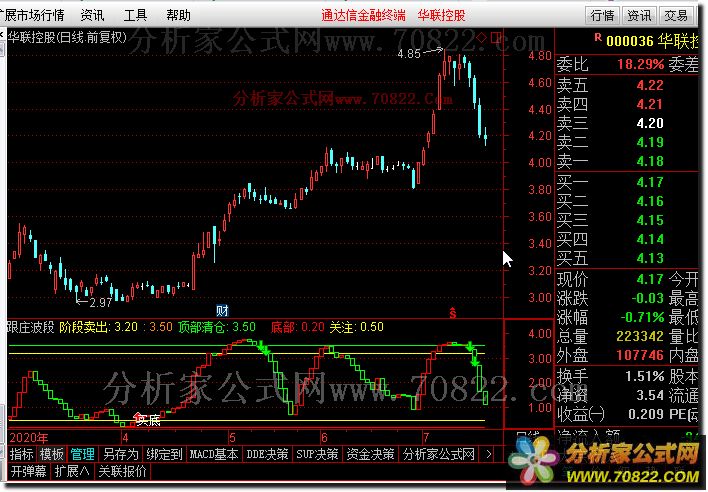Click the 现价 4.17 value
Image resolution: width=708 pixels, height=492 pixels.
[x=650, y=279]
